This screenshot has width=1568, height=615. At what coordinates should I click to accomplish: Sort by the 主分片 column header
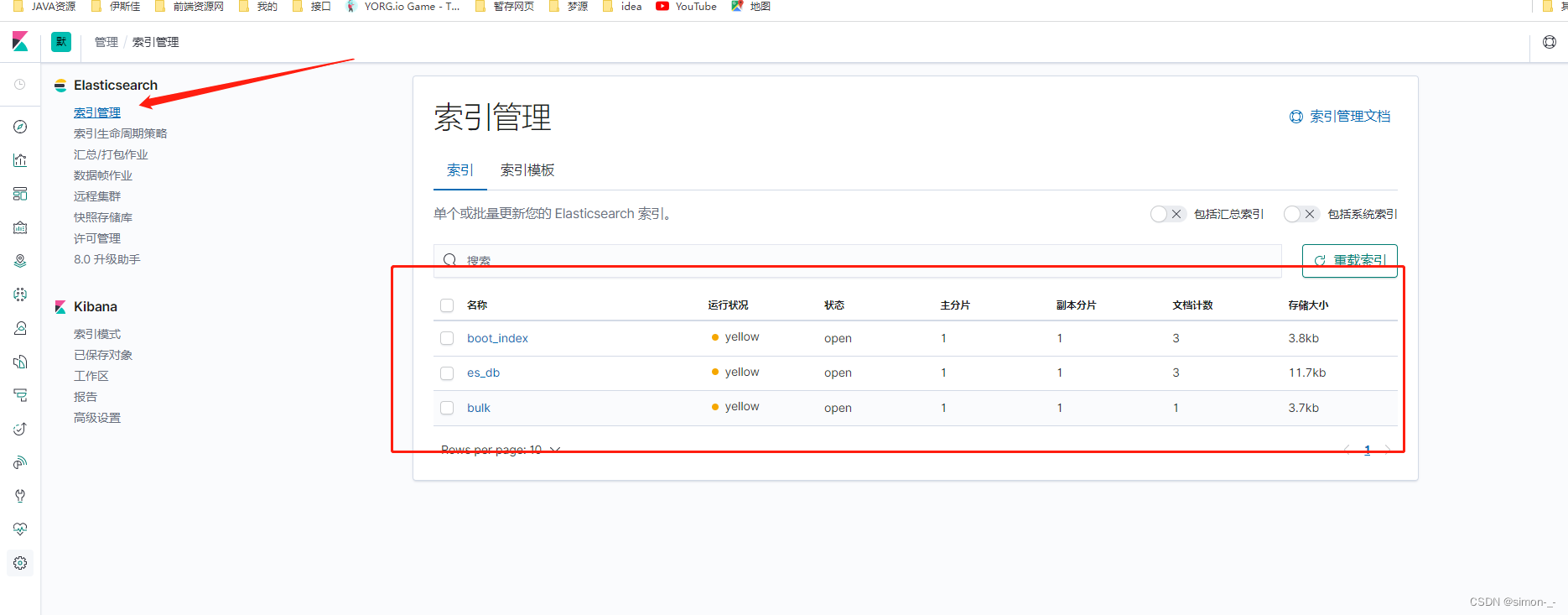click(955, 305)
